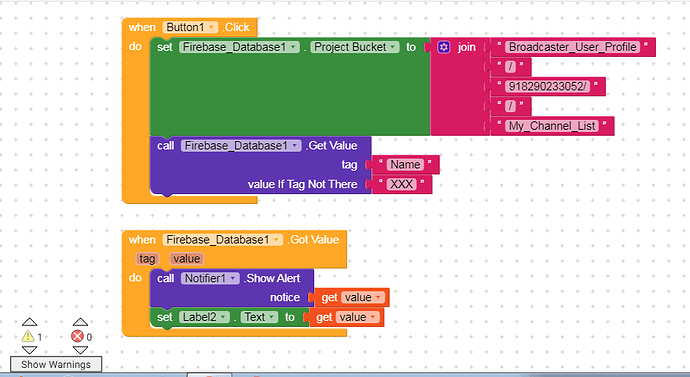Edit the Name tag text string

pyautogui.click(x=405, y=165)
